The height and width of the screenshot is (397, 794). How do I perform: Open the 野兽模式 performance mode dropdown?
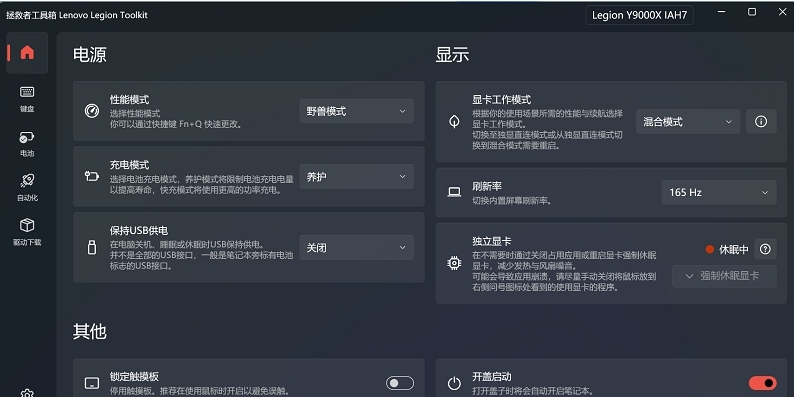[x=356, y=111]
